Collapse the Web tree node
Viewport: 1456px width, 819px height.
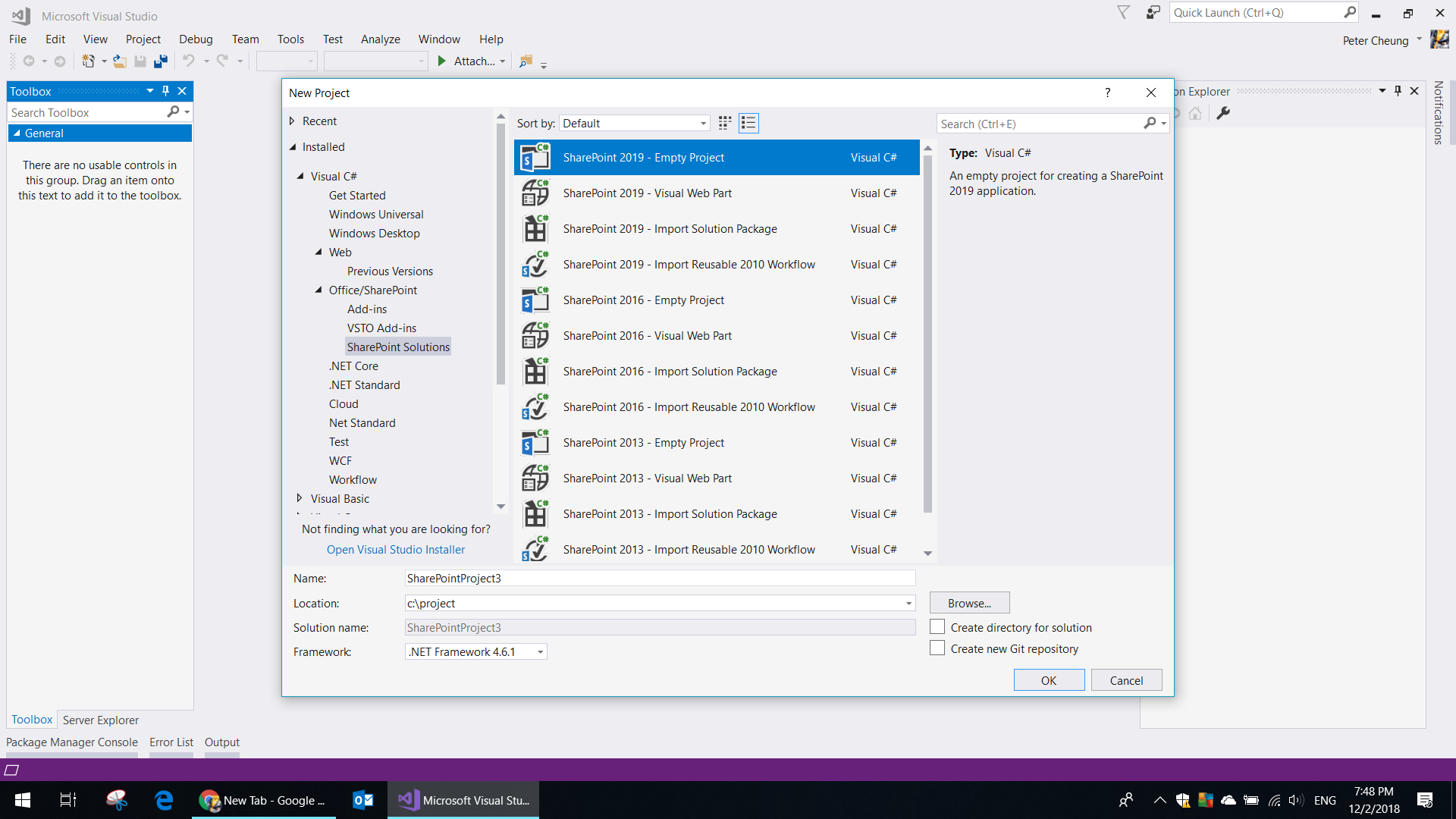coord(318,253)
